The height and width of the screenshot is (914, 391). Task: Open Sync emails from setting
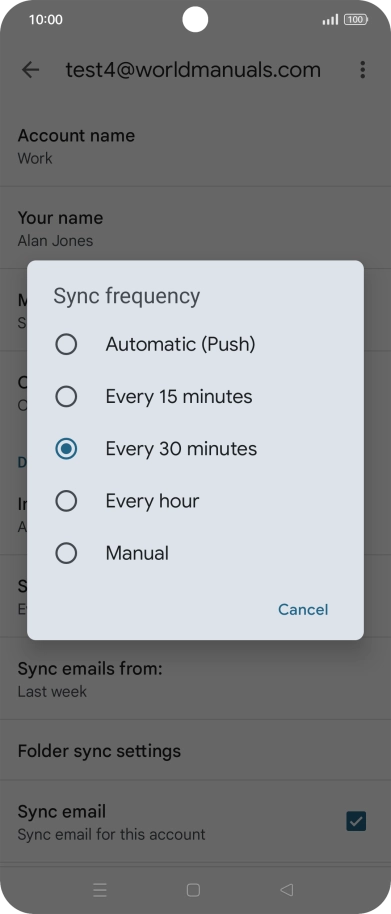(195, 680)
